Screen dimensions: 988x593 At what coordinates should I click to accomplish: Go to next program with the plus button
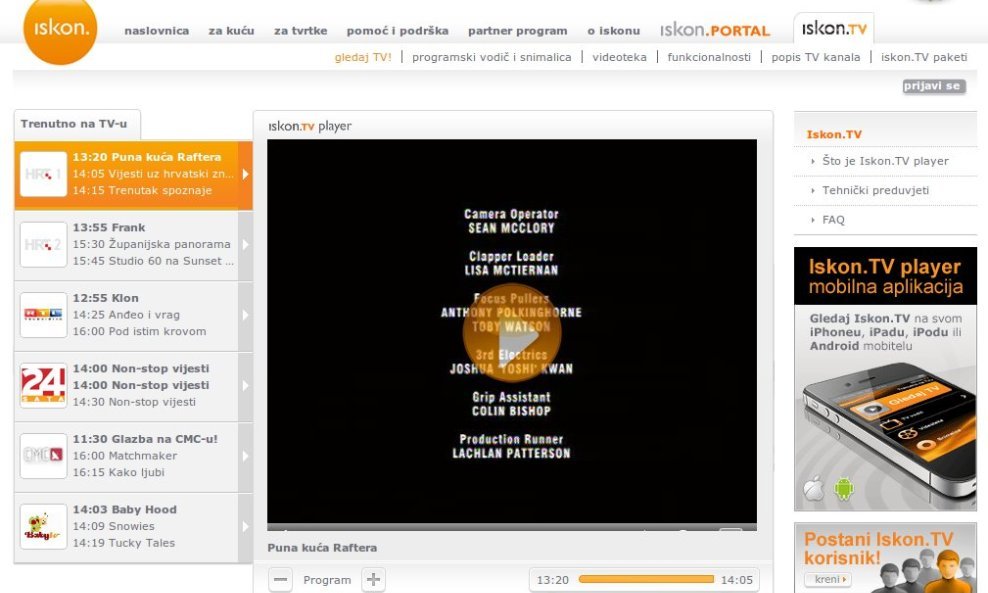pyautogui.click(x=373, y=580)
